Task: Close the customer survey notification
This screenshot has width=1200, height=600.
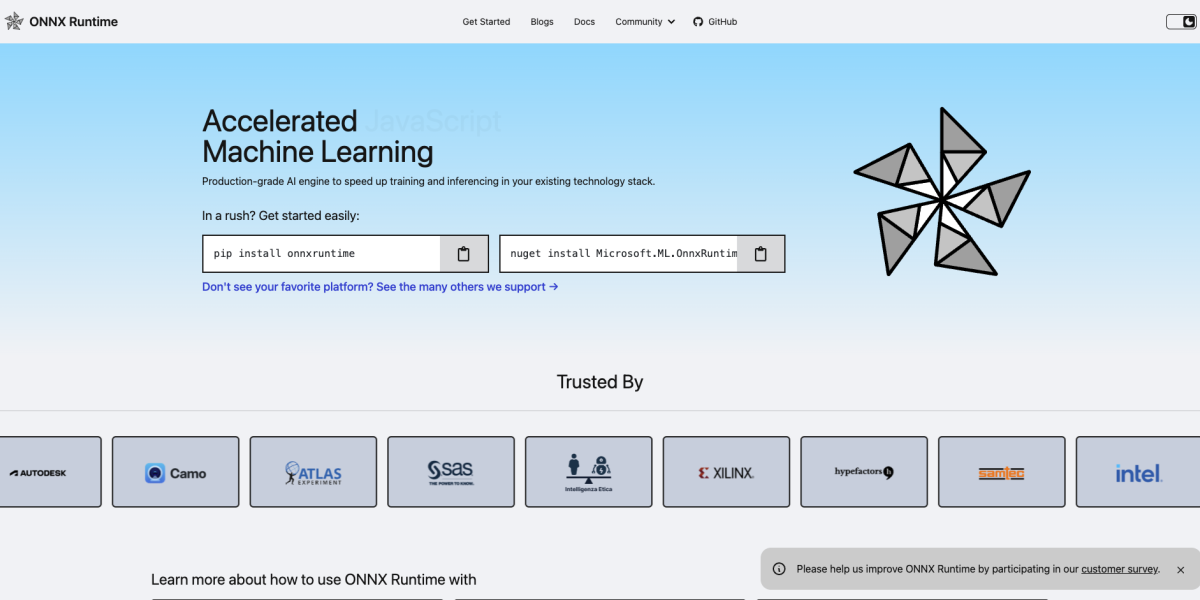Action: (1180, 569)
